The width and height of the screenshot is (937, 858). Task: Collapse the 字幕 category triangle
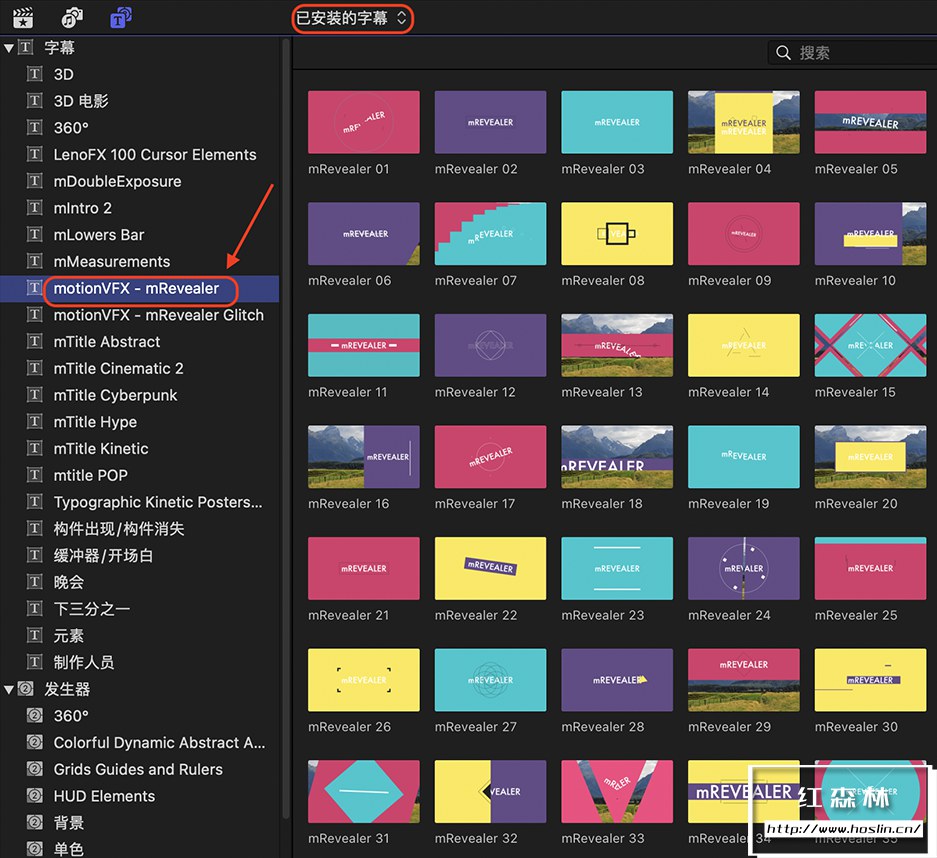point(8,48)
